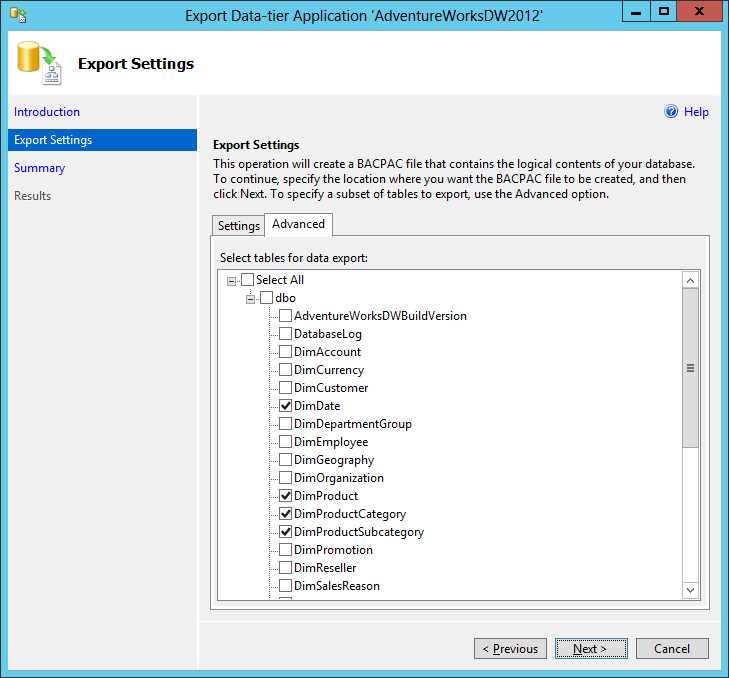Click the table list scrollbar up arrow
The height and width of the screenshot is (678, 729).
click(690, 280)
